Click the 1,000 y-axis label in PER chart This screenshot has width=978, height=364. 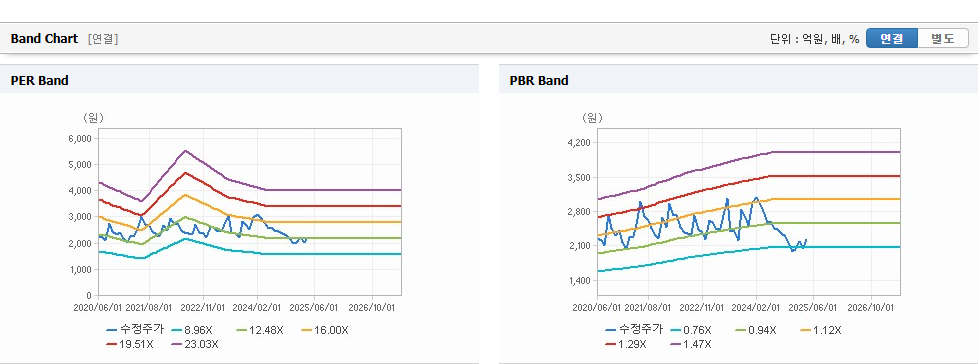click(x=80, y=270)
